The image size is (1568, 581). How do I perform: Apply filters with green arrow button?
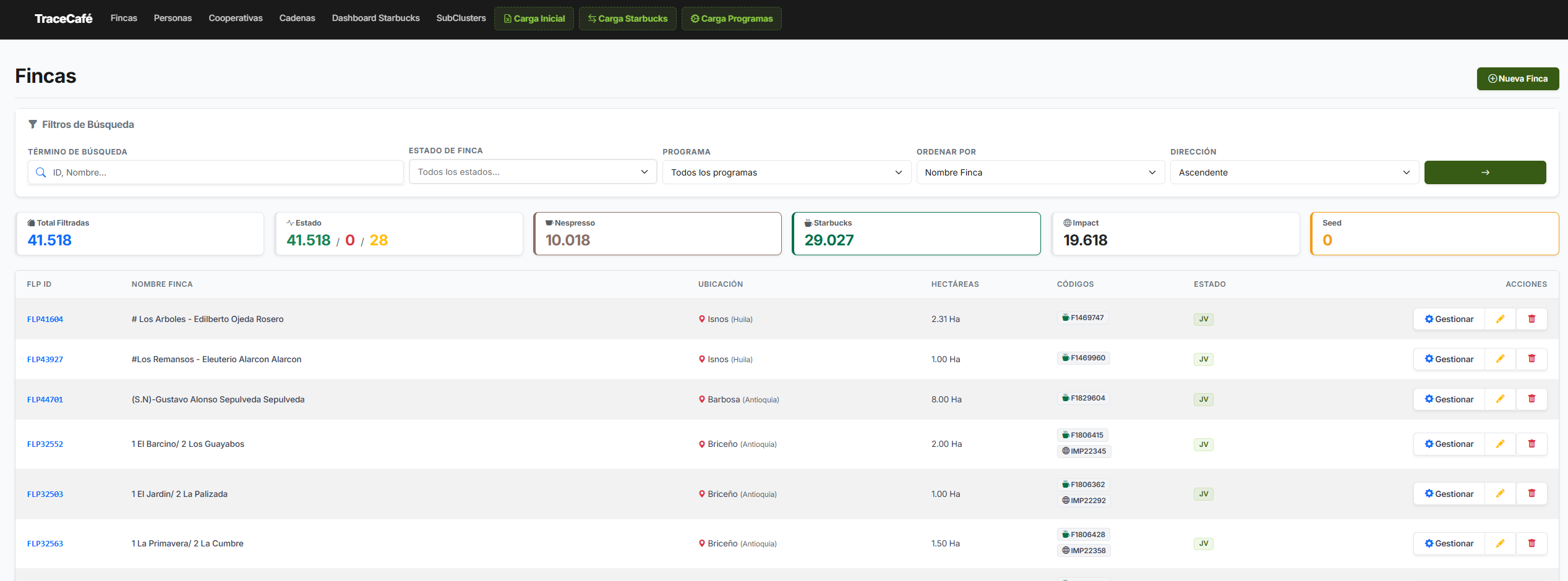click(x=1484, y=172)
